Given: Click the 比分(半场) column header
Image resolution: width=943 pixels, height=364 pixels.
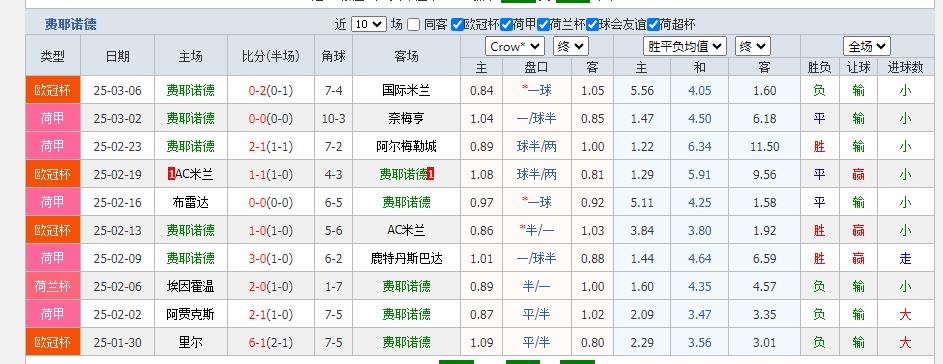Looking at the screenshot, I should [x=271, y=56].
